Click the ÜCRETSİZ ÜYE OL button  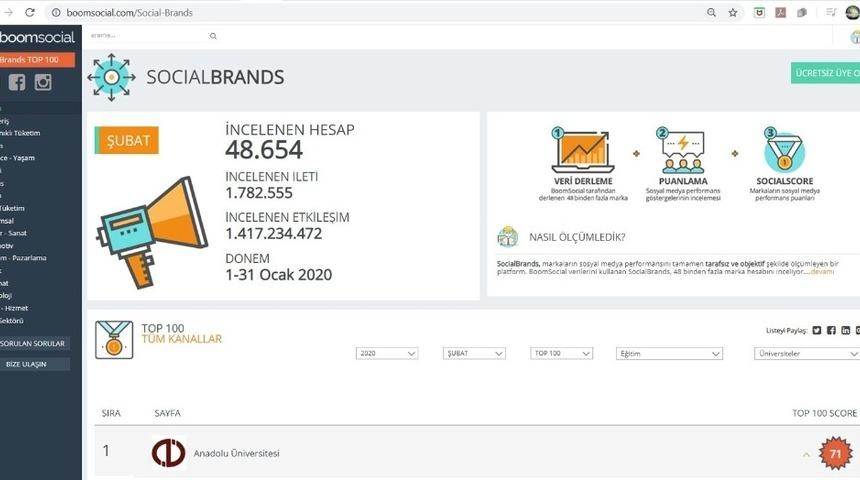pyautogui.click(x=825, y=75)
